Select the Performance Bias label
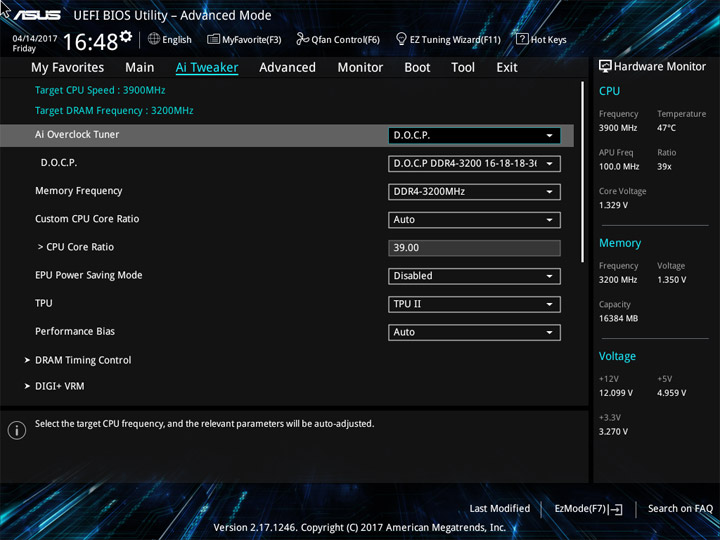This screenshot has width=720, height=540. tap(75, 332)
